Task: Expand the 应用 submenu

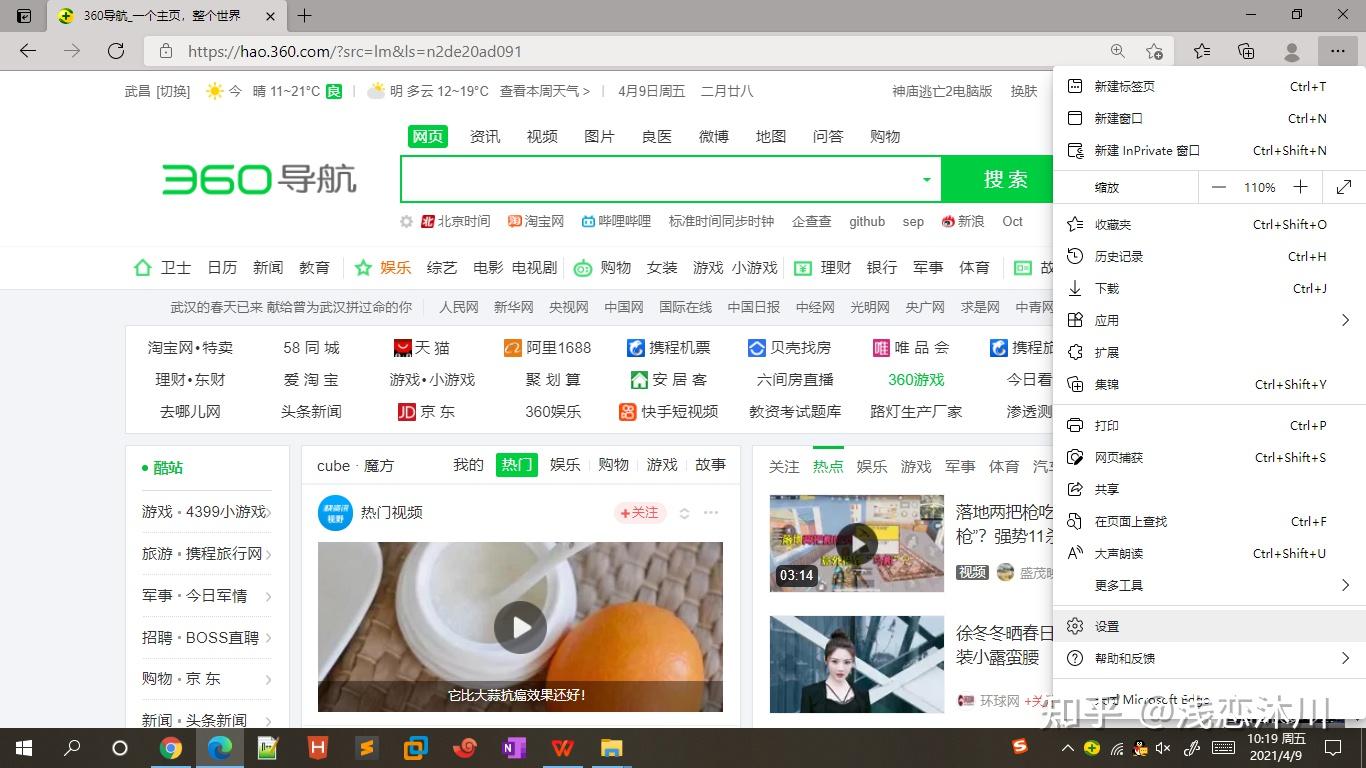Action: (1210, 321)
